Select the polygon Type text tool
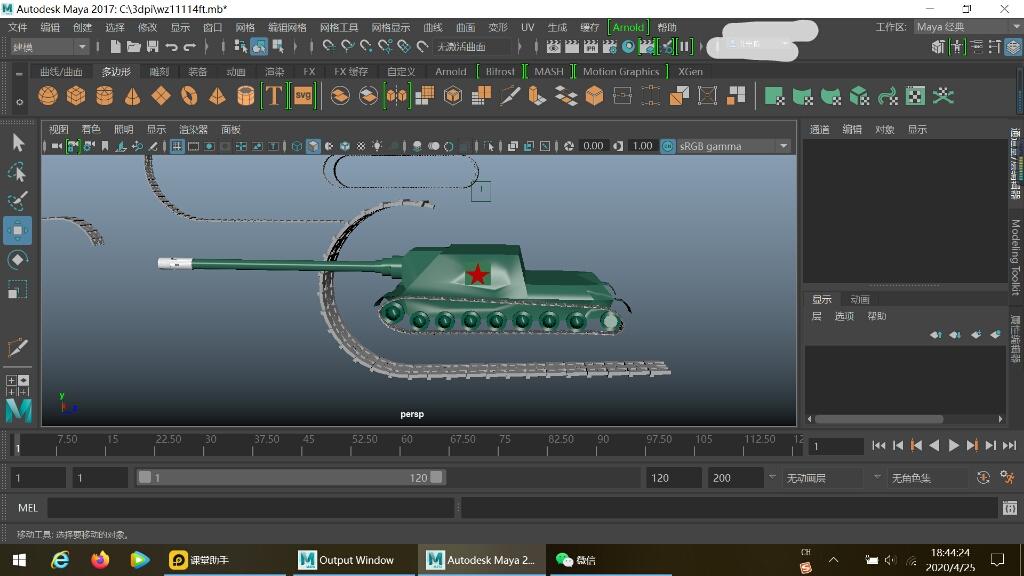Viewport: 1024px width, 576px height. [274, 96]
